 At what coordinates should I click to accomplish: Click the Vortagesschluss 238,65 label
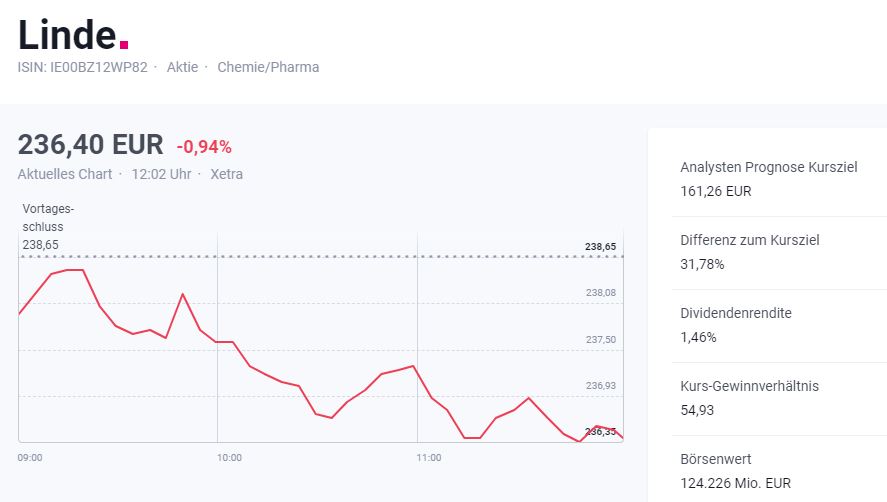[x=48, y=226]
